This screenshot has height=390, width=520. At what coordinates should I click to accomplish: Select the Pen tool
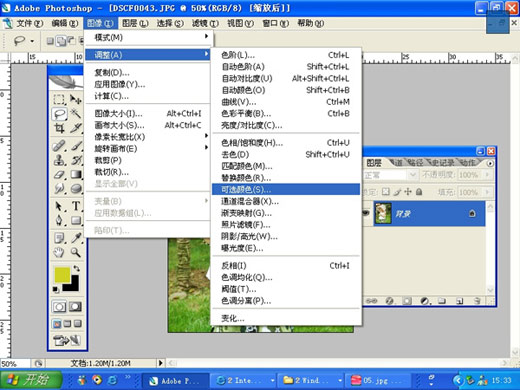(x=59, y=220)
